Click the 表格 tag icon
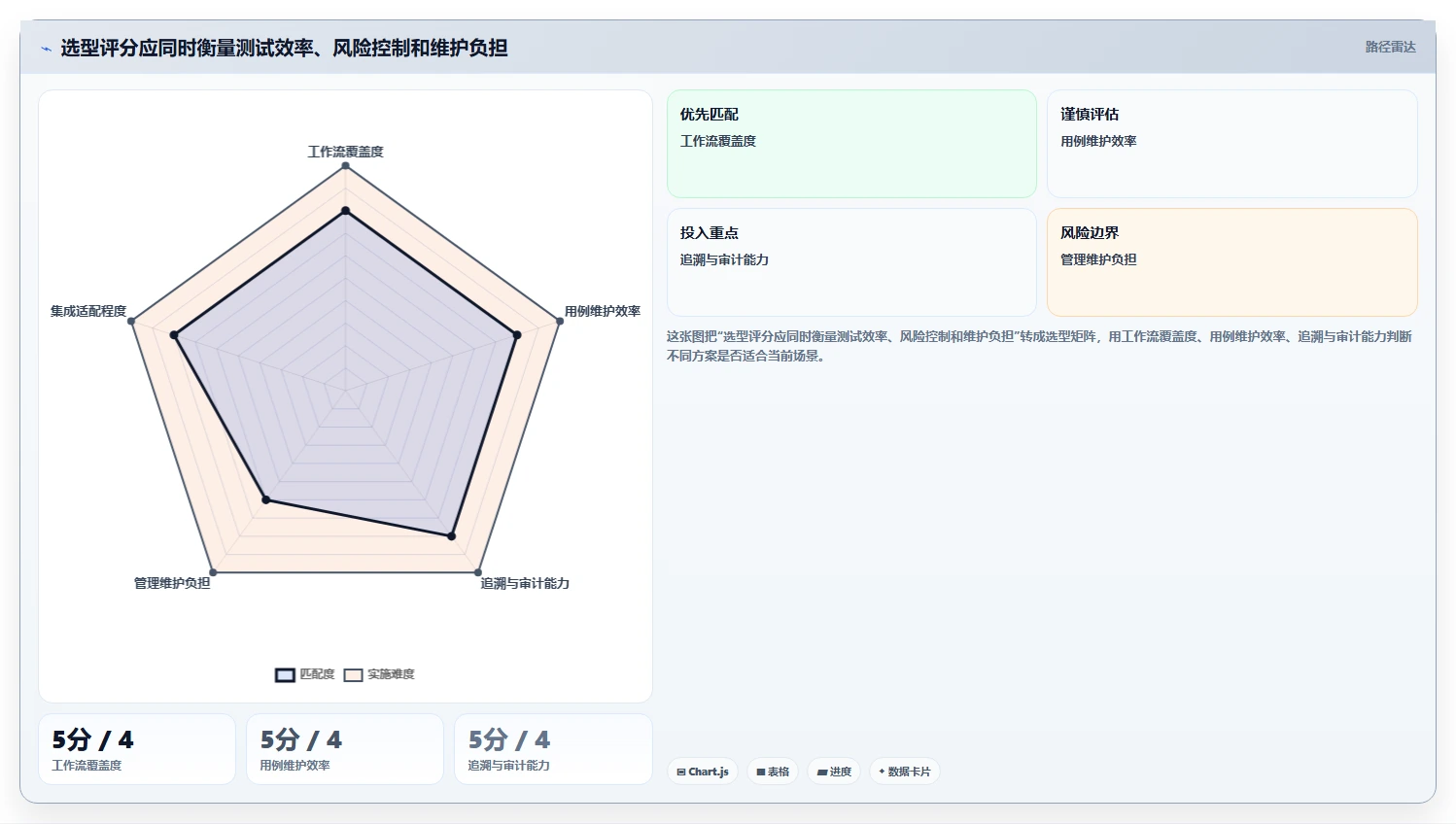This screenshot has height=824, width=1456. tap(761, 772)
